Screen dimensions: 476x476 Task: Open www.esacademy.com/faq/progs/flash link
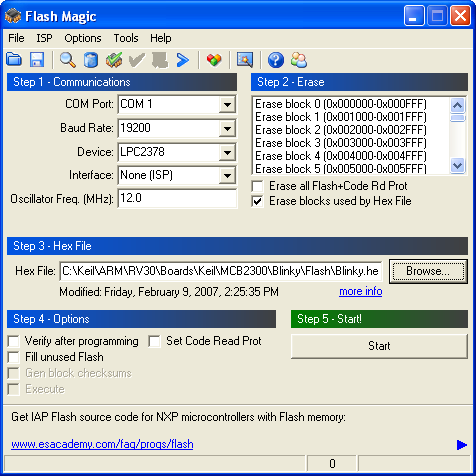click(102, 444)
